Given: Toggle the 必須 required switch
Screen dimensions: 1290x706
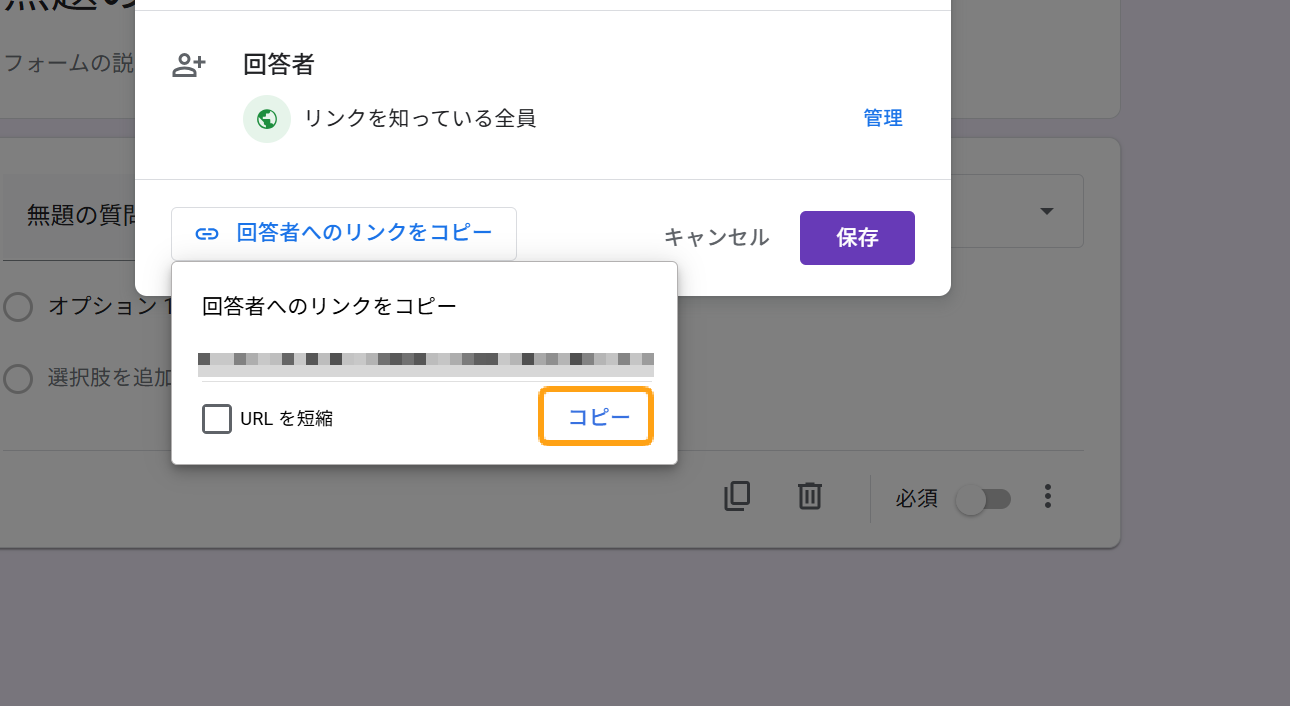Looking at the screenshot, I should click(x=984, y=499).
